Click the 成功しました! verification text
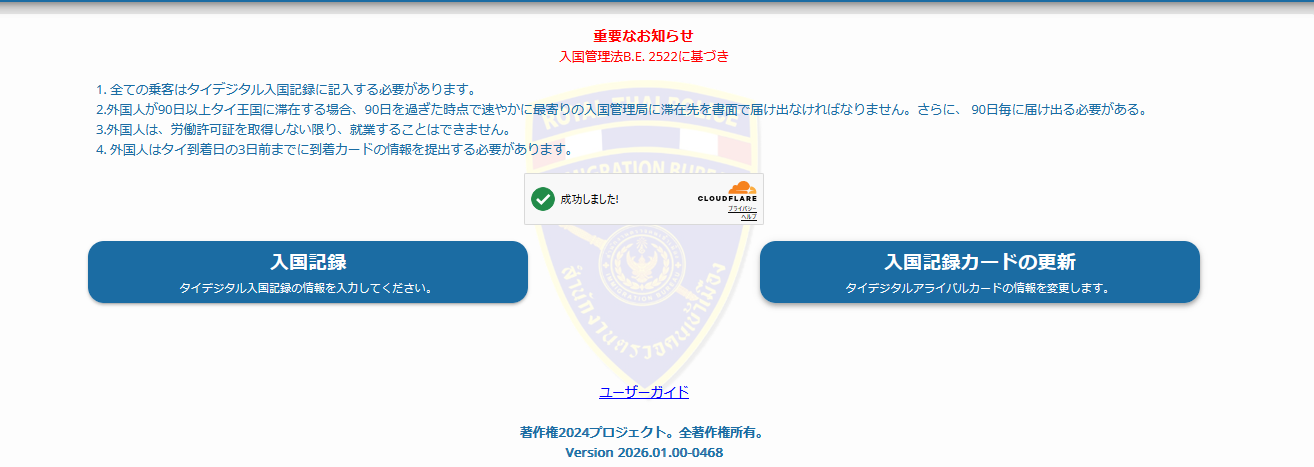Screen dimensions: 1314x467 click(589, 199)
